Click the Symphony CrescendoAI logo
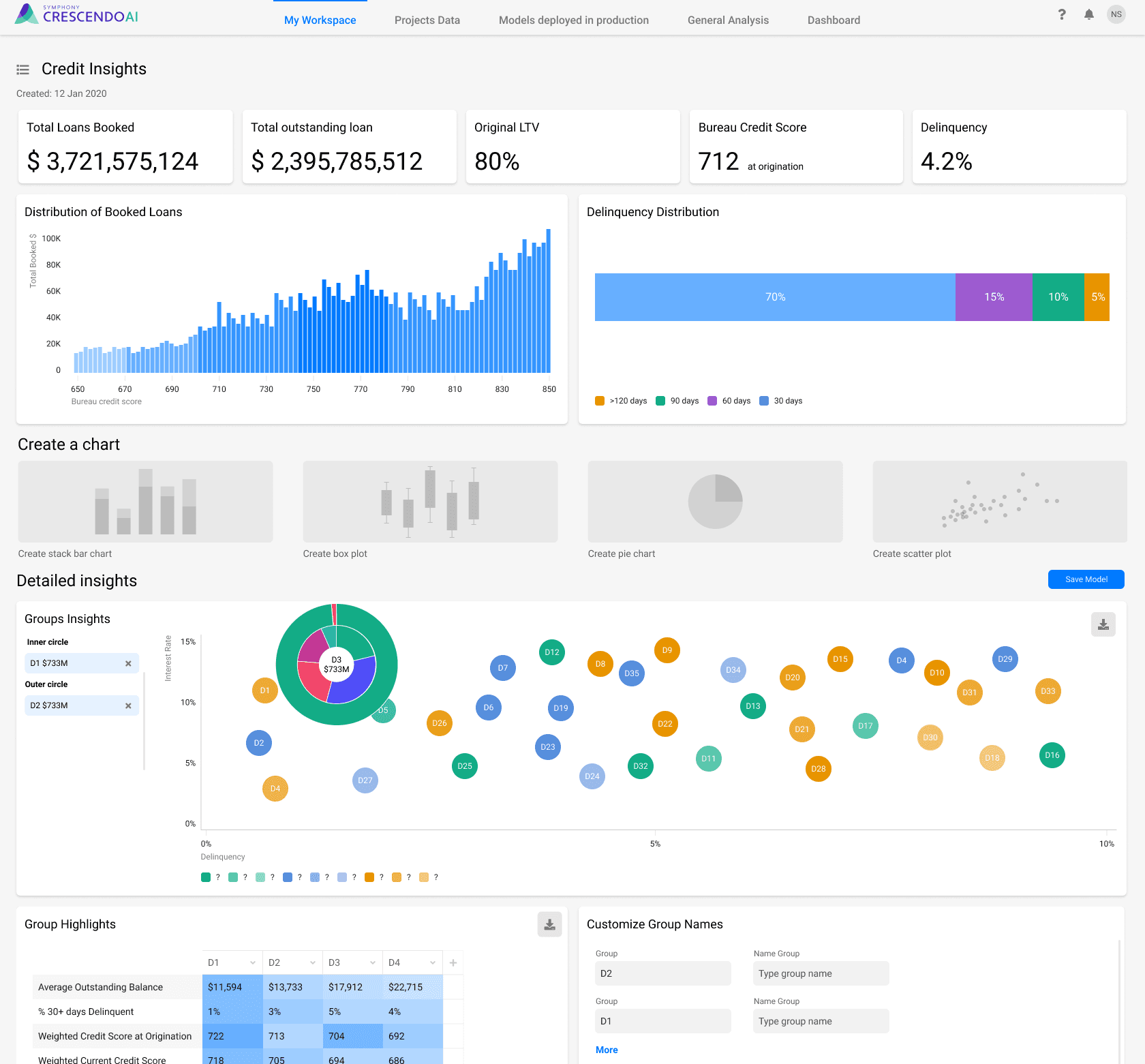 click(x=76, y=14)
